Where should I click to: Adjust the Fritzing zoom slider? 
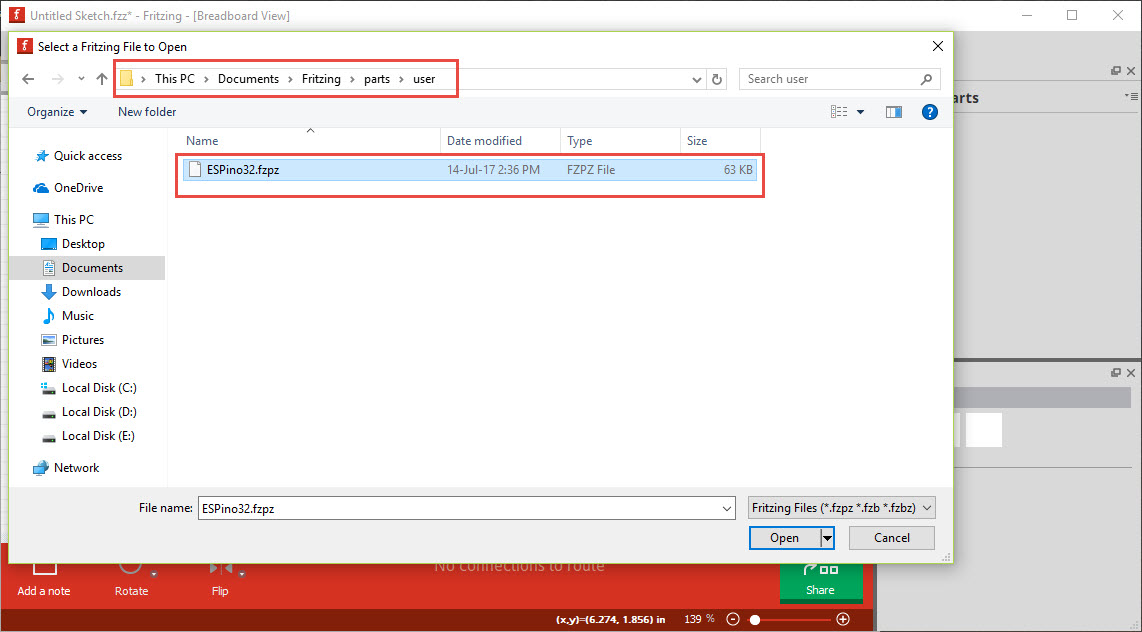click(755, 620)
